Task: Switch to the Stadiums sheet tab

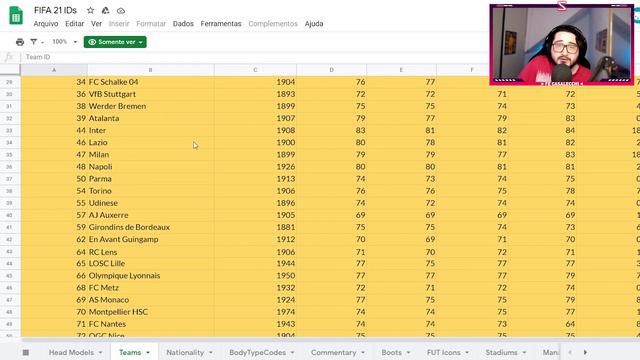Action: pyautogui.click(x=502, y=352)
